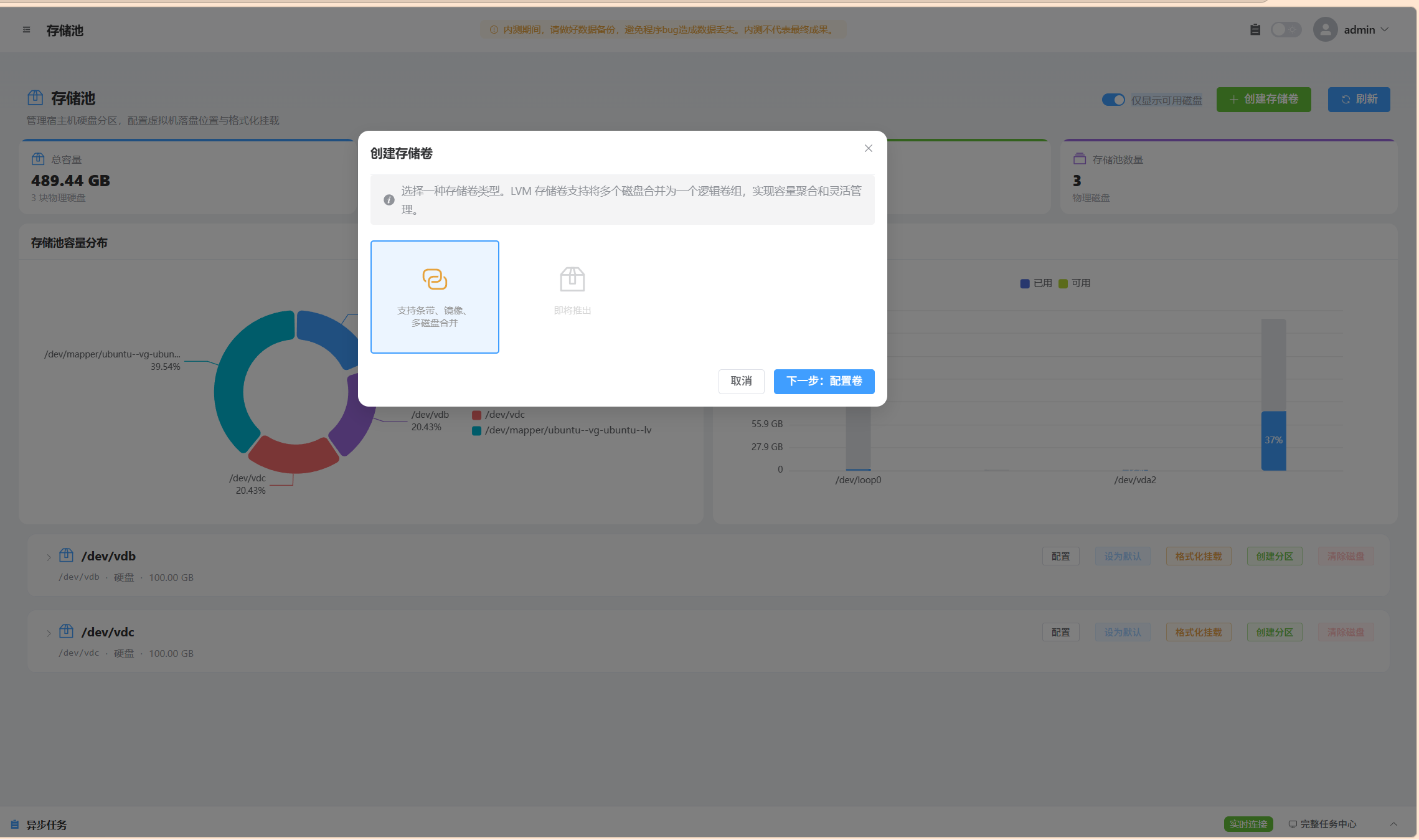Click the info icon in the dialog notice
The height and width of the screenshot is (840, 1419).
[389, 200]
